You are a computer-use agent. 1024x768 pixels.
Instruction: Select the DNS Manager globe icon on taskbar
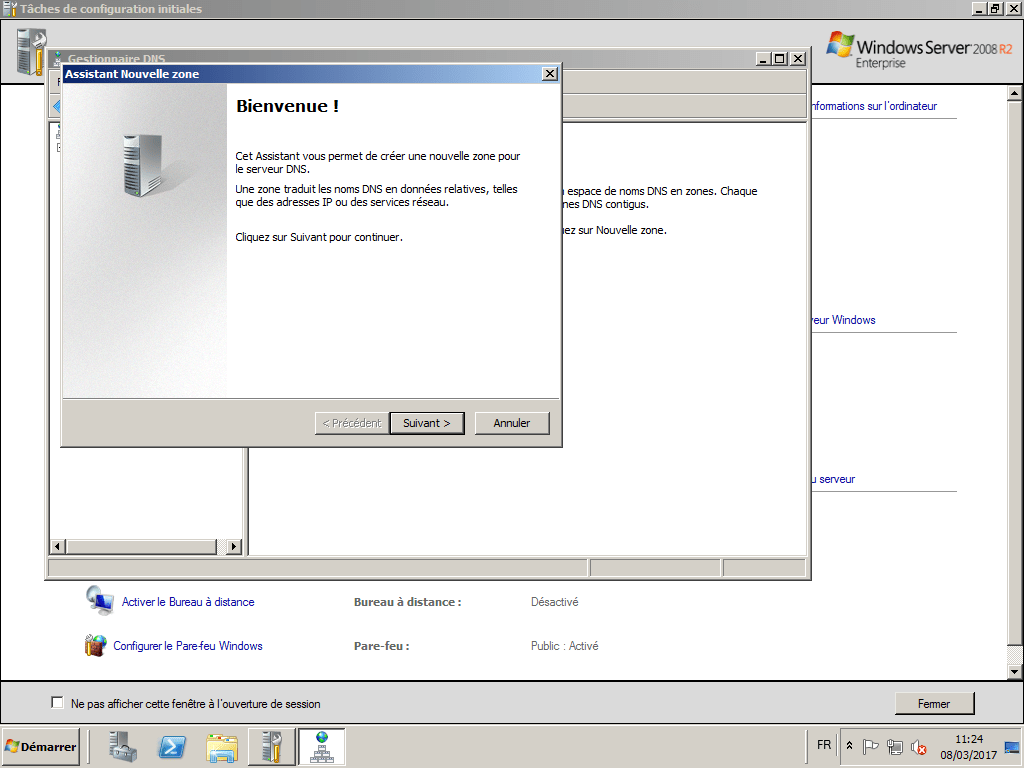click(321, 746)
